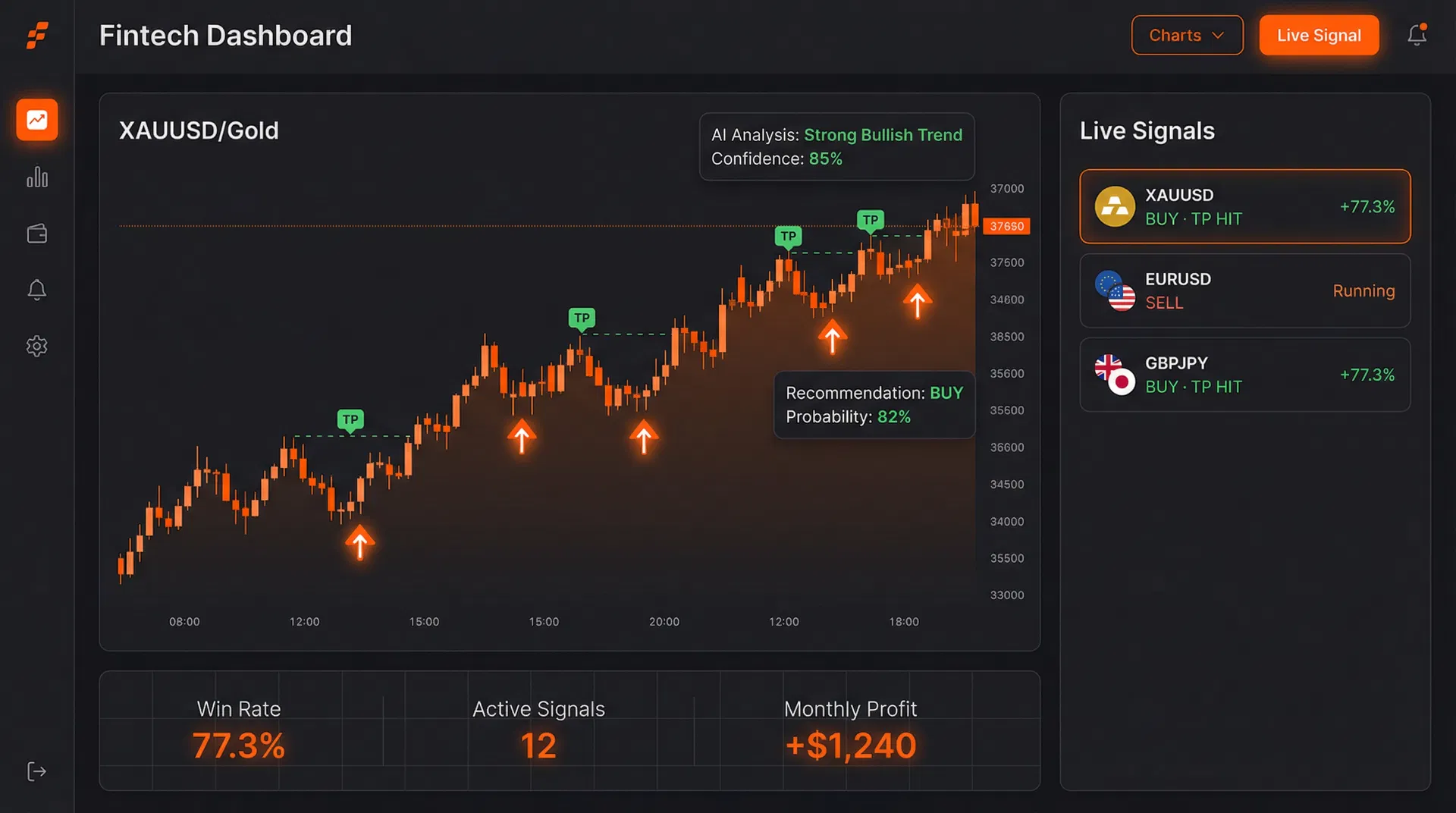Click the logout icon at sidebar bottom
Viewport: 1456px width, 813px height.
[37, 771]
